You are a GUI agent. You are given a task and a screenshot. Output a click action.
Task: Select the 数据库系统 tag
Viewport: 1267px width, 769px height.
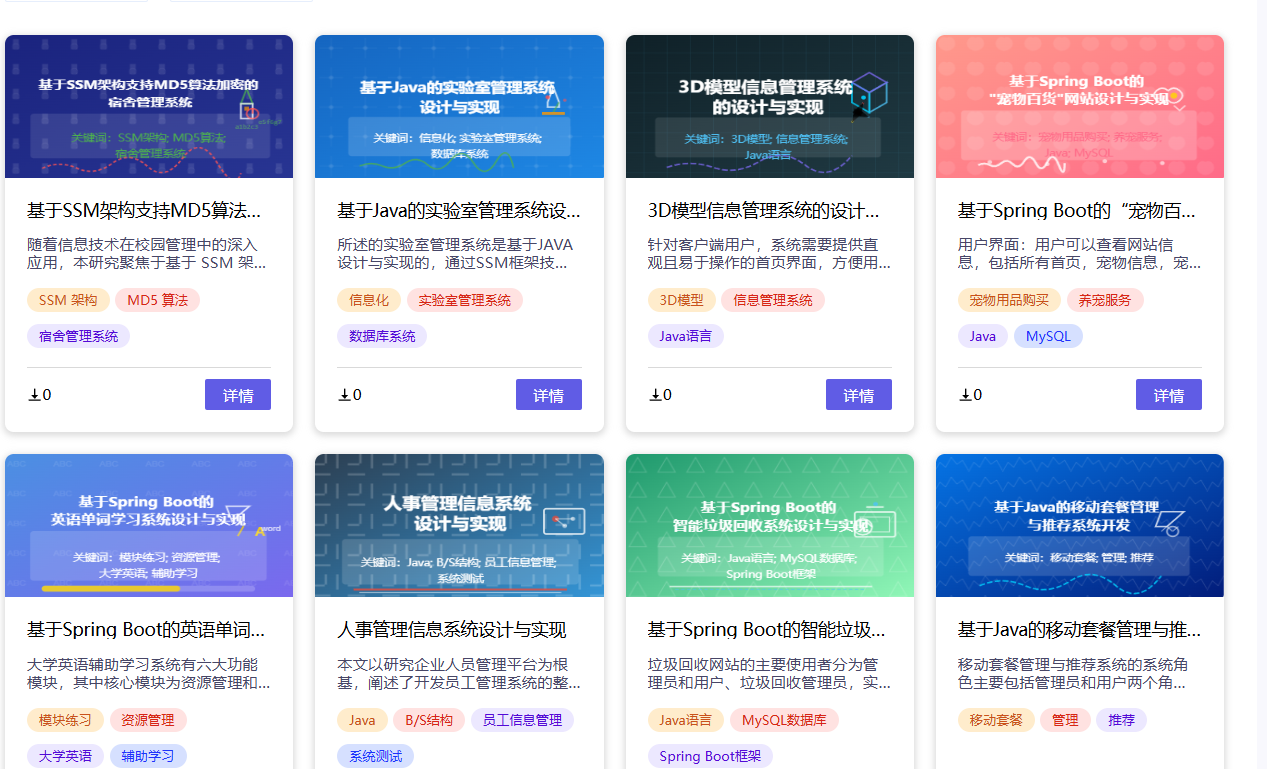382,336
